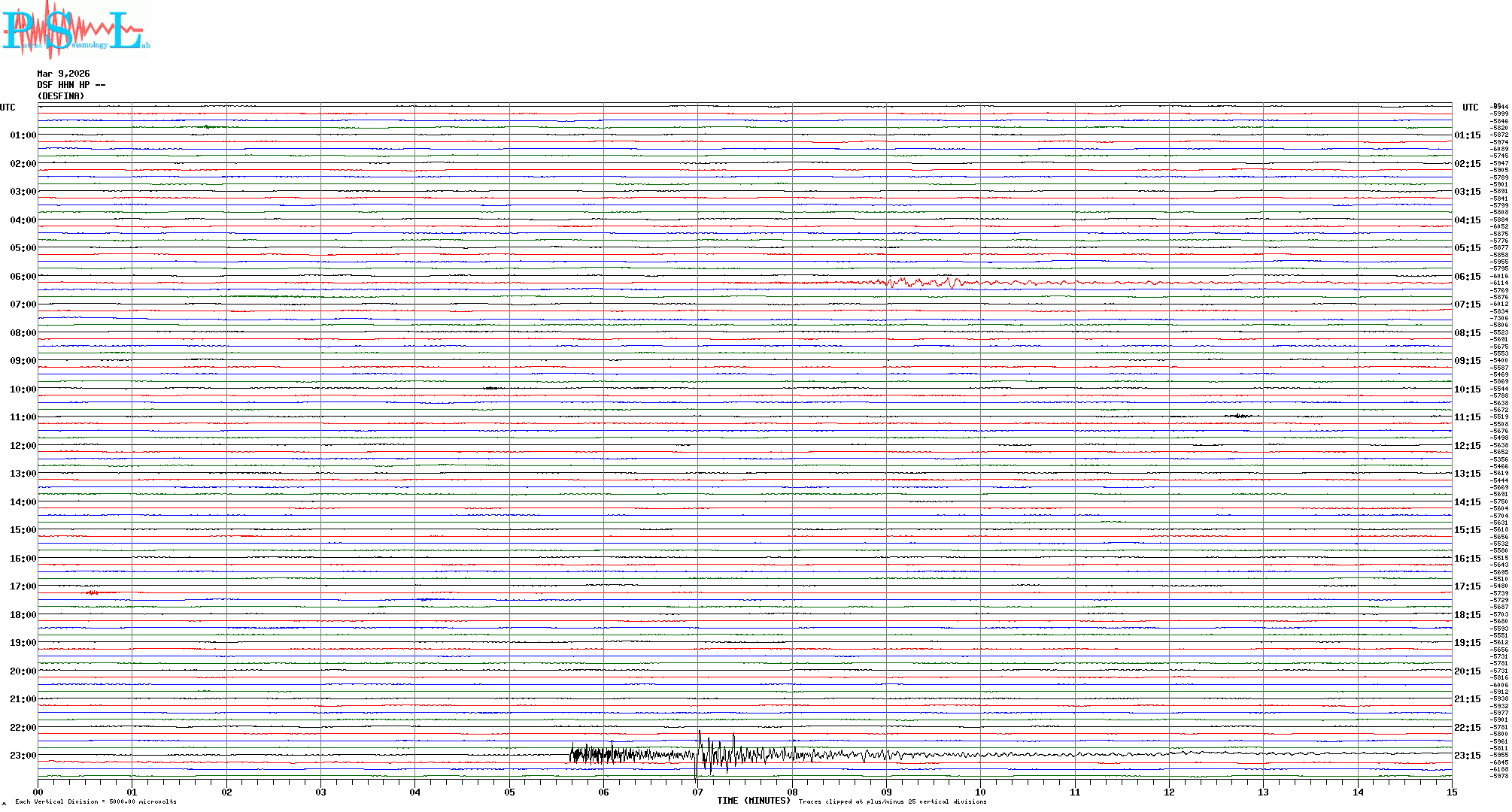1512x812 pixels.
Task: Click the DSF HHN HP station label
Action: coord(71,85)
